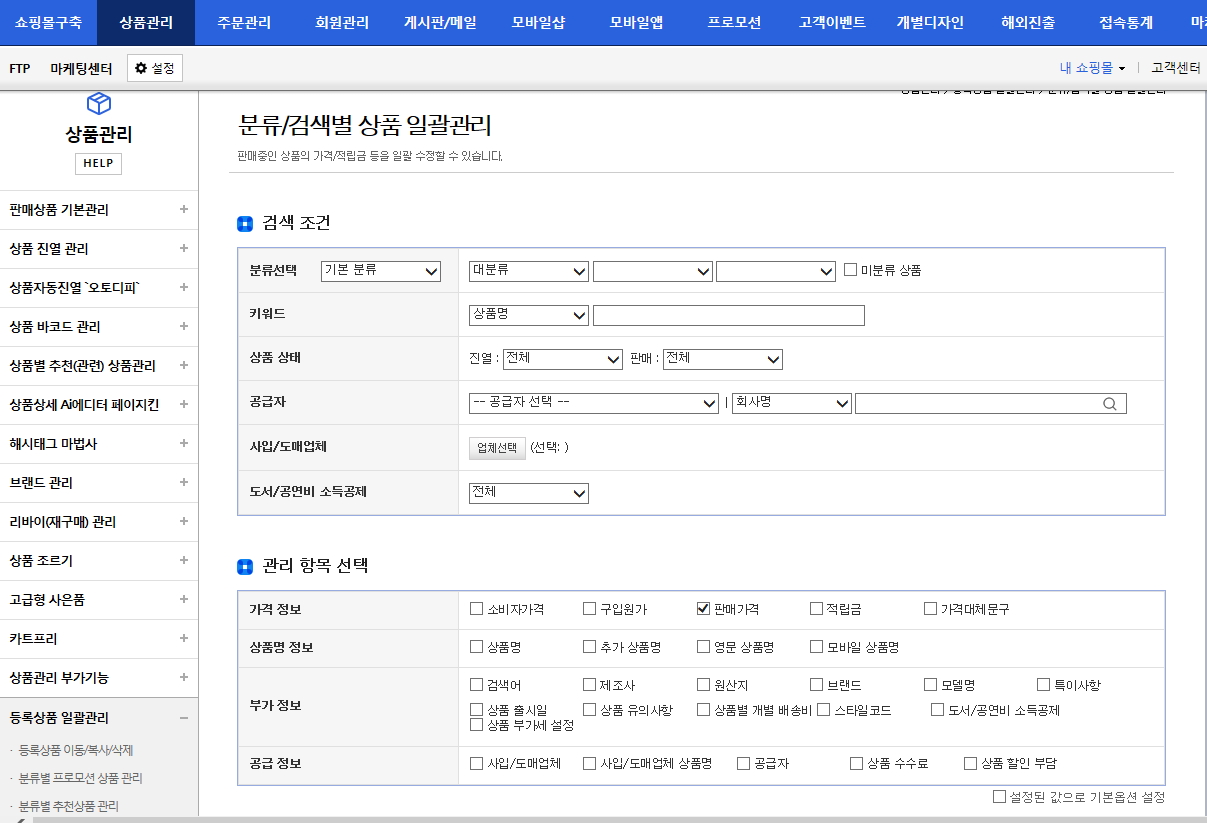
Task: Open the 공급자 선택 dropdown
Action: click(594, 403)
